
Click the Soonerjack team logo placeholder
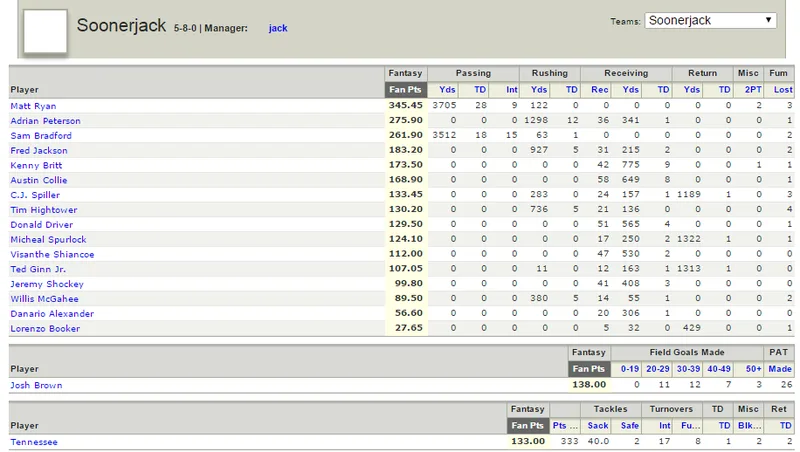pyautogui.click(x=45, y=31)
